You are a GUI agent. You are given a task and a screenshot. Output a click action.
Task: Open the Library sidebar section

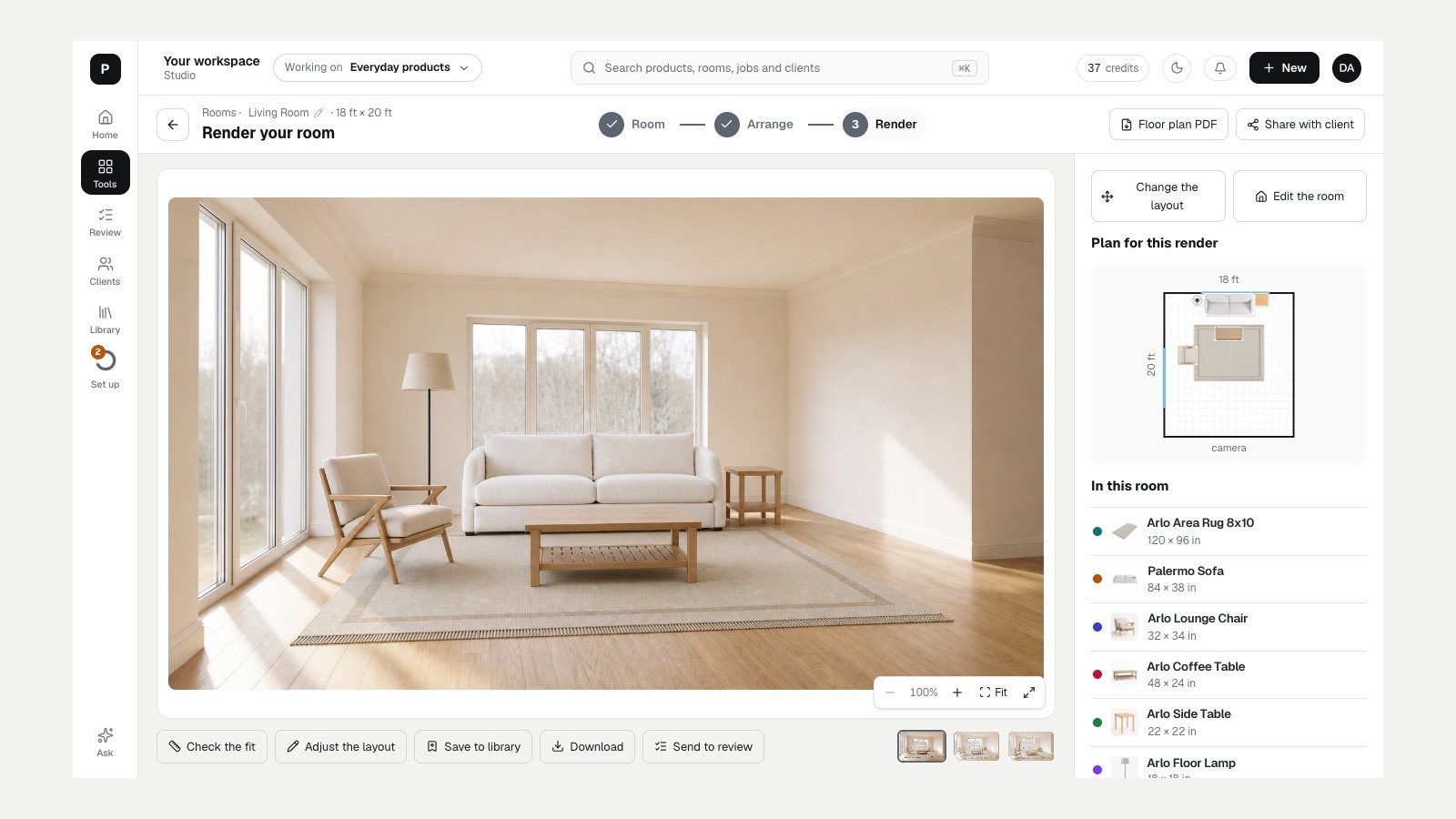point(106,318)
